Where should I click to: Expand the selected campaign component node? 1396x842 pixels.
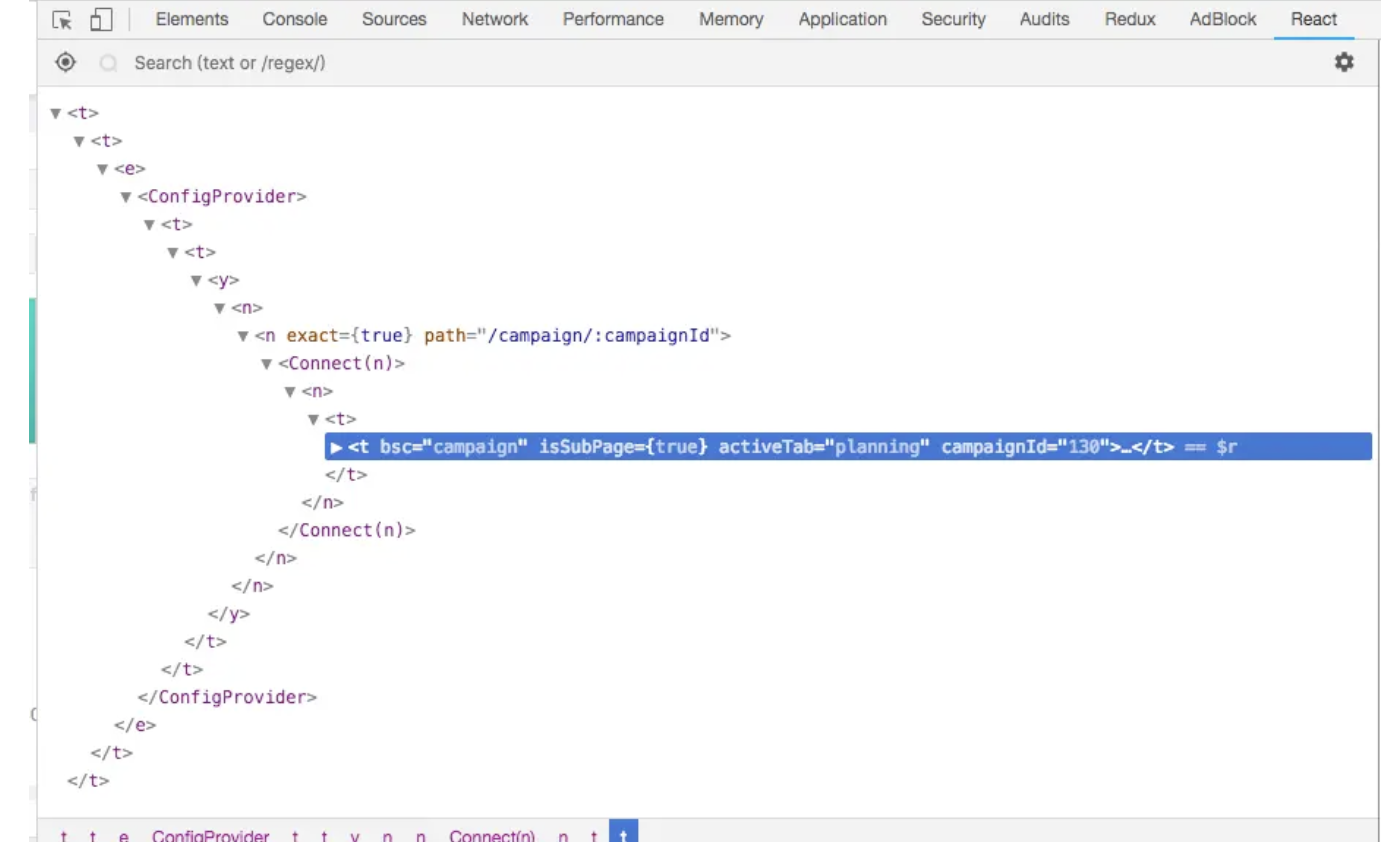[336, 447]
